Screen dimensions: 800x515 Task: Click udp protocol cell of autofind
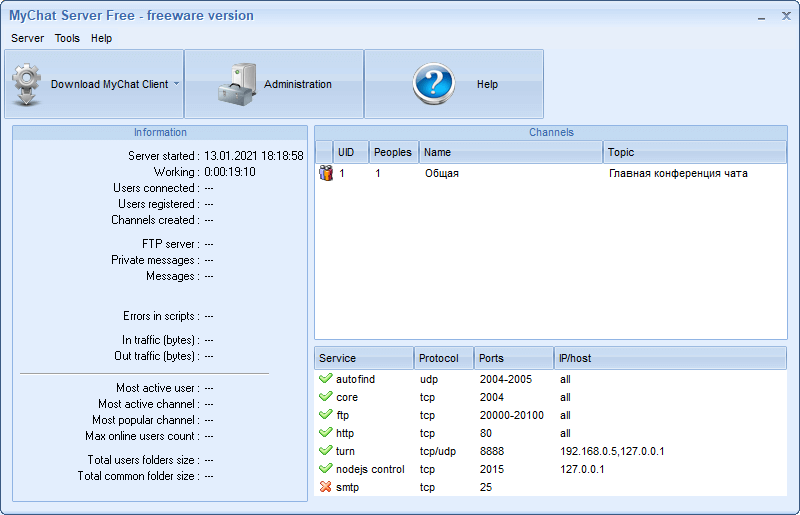click(x=429, y=379)
